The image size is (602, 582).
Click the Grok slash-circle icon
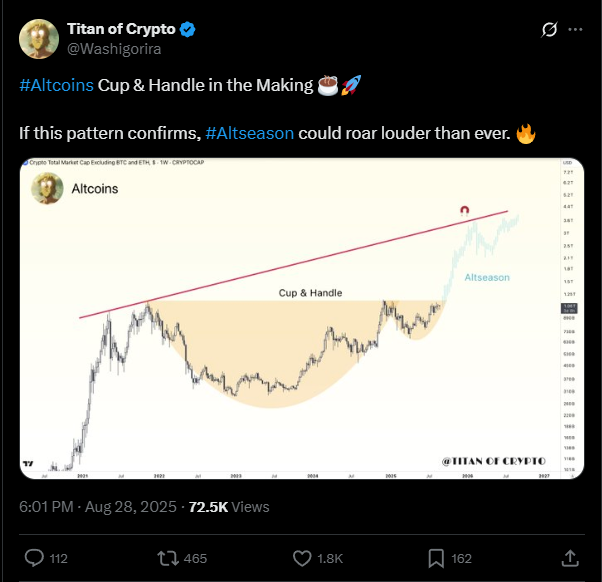549,30
